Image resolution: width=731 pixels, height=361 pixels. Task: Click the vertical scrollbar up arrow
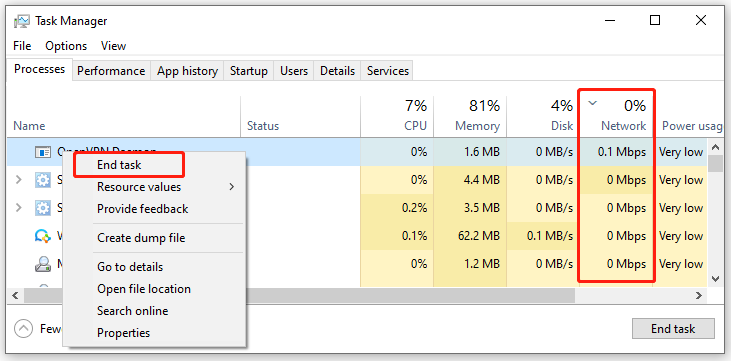click(716, 147)
